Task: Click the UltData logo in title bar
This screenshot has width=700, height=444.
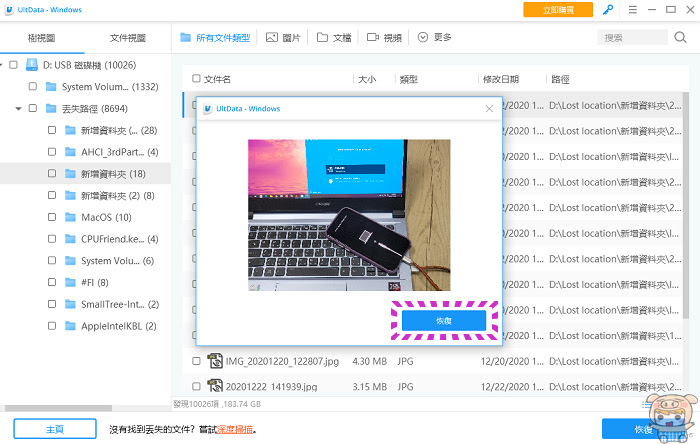Action: pyautogui.click(x=9, y=10)
